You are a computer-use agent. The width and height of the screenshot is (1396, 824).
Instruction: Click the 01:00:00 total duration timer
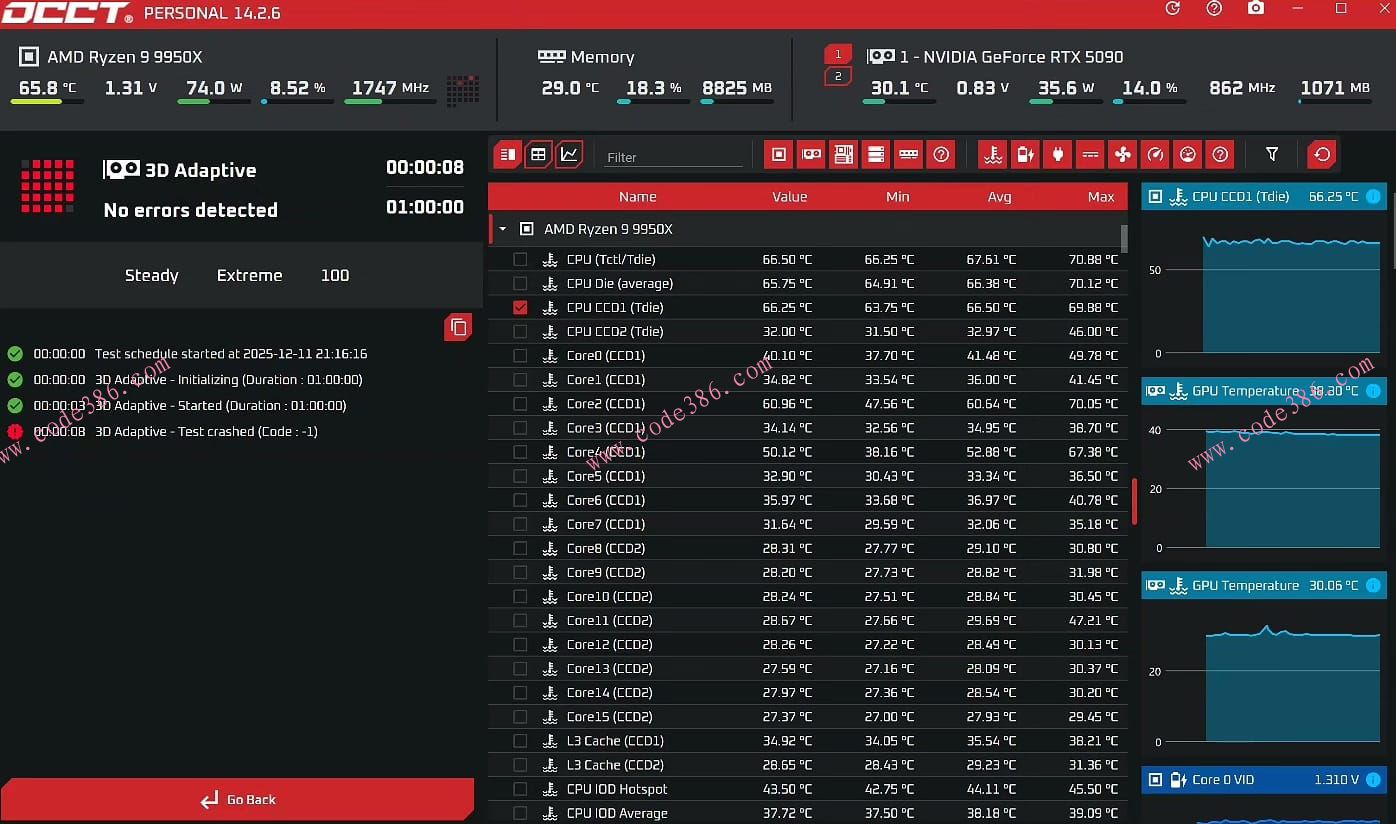425,208
